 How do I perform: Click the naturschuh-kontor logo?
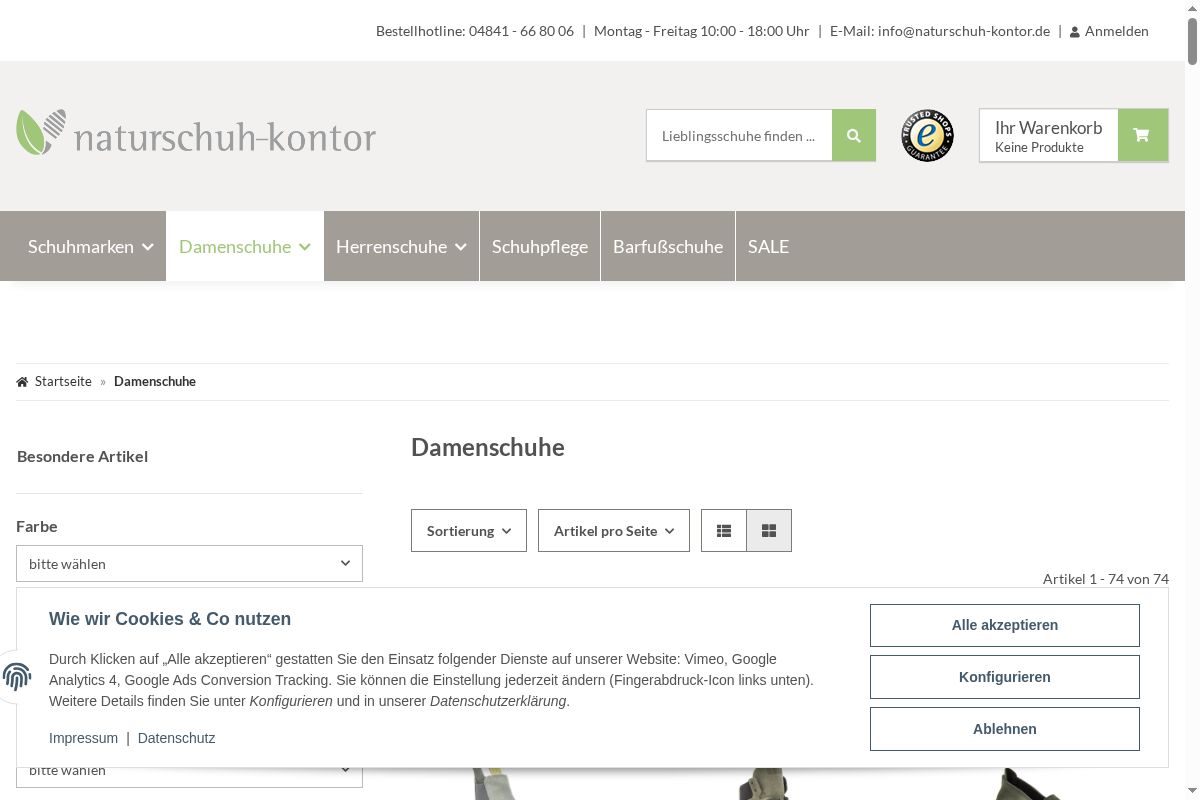tap(196, 134)
